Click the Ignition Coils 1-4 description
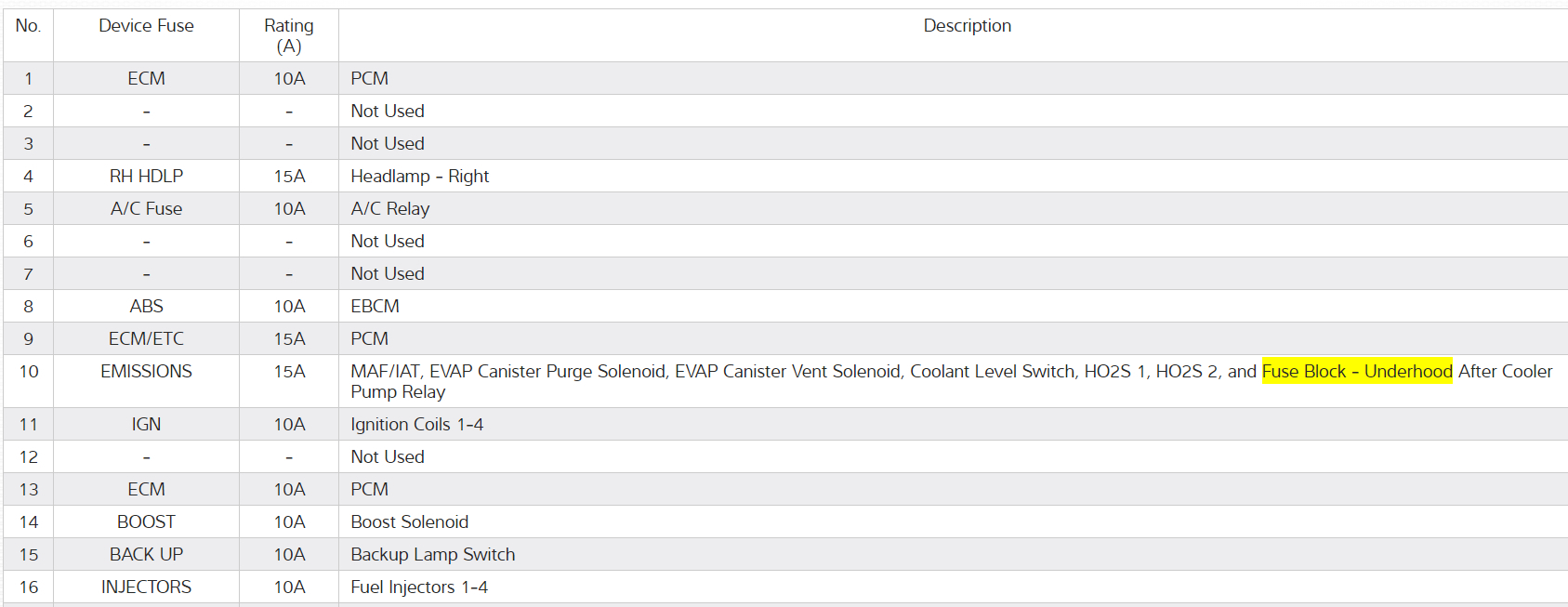Screen dimensions: 1568x607 [416, 425]
